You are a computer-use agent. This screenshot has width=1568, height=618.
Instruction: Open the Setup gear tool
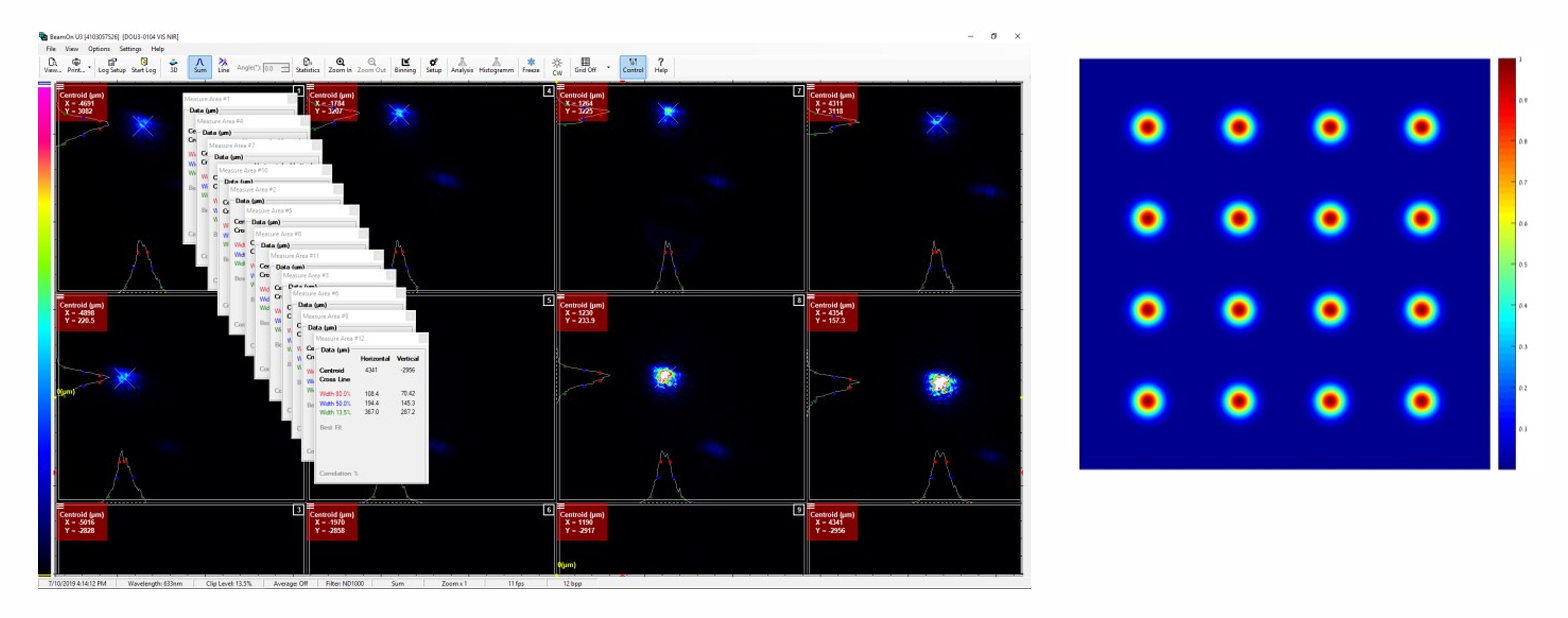(x=433, y=65)
